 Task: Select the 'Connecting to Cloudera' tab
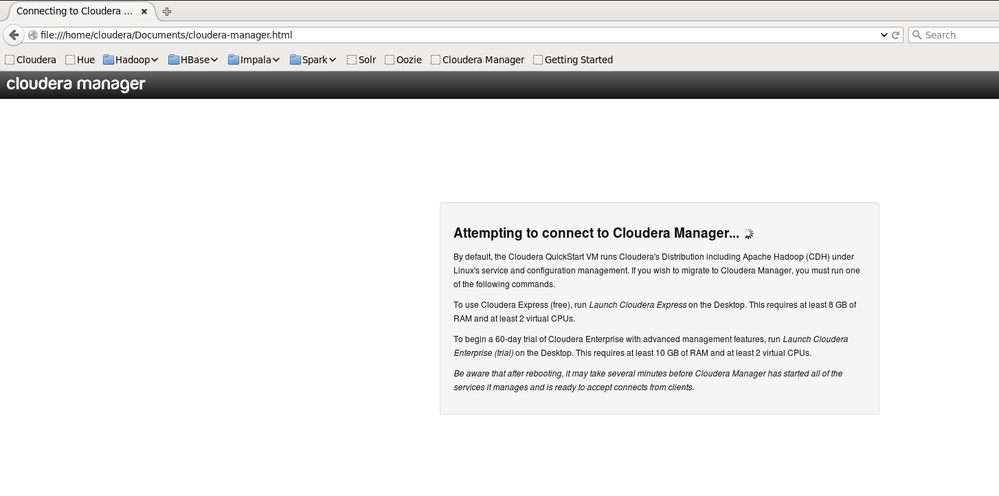click(80, 11)
